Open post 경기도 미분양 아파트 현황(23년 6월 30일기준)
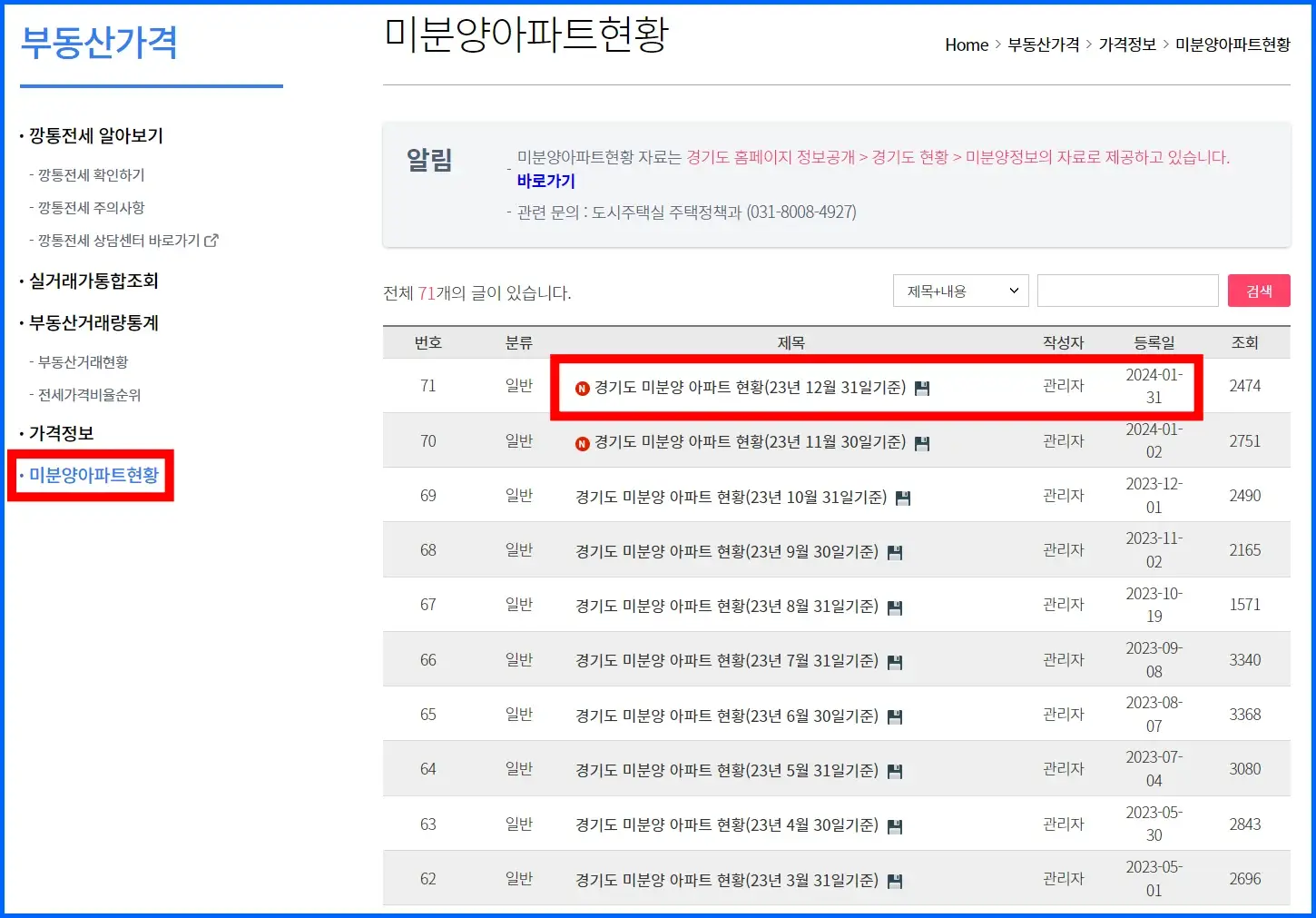 click(x=727, y=716)
